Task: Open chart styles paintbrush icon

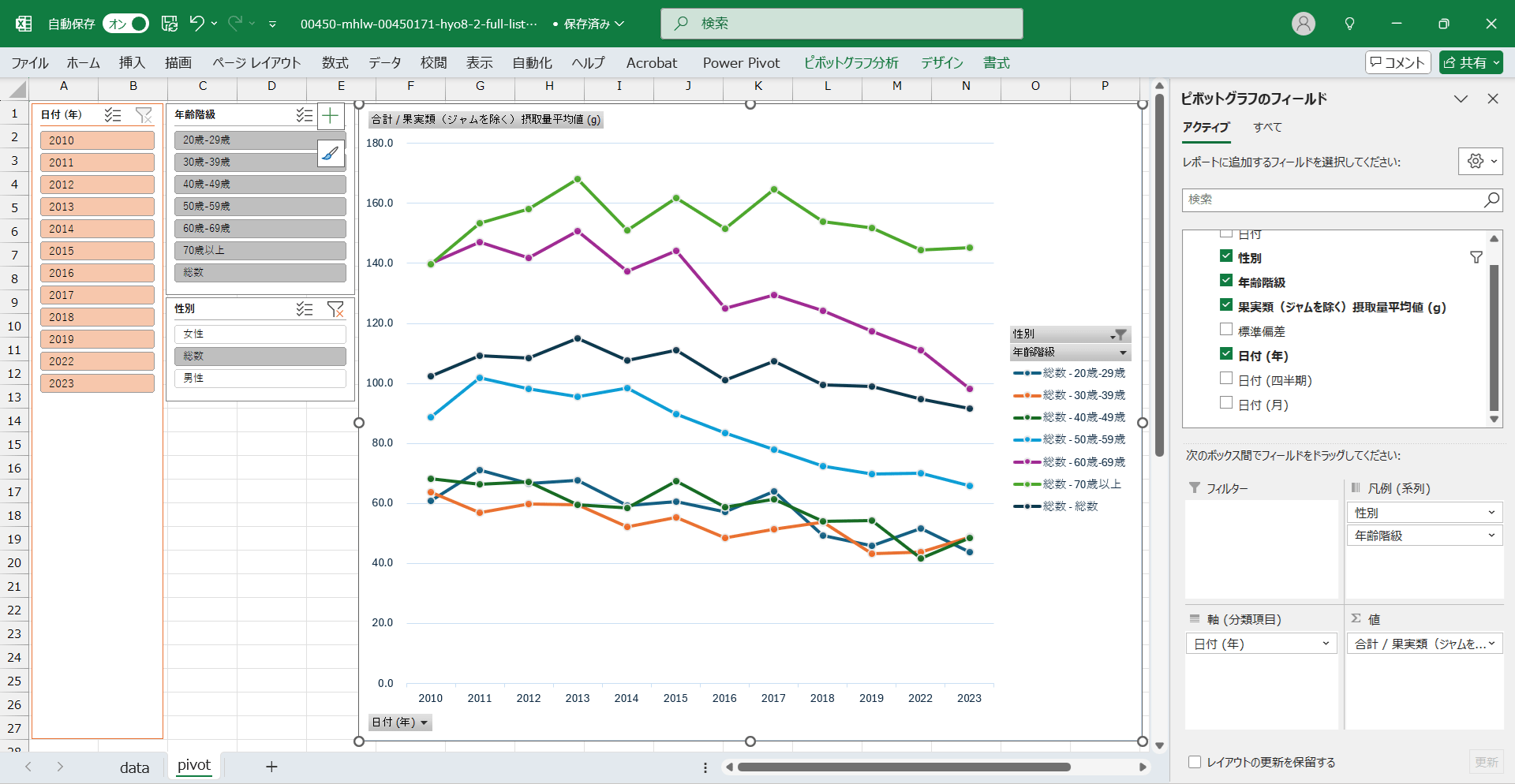Action: click(x=331, y=153)
